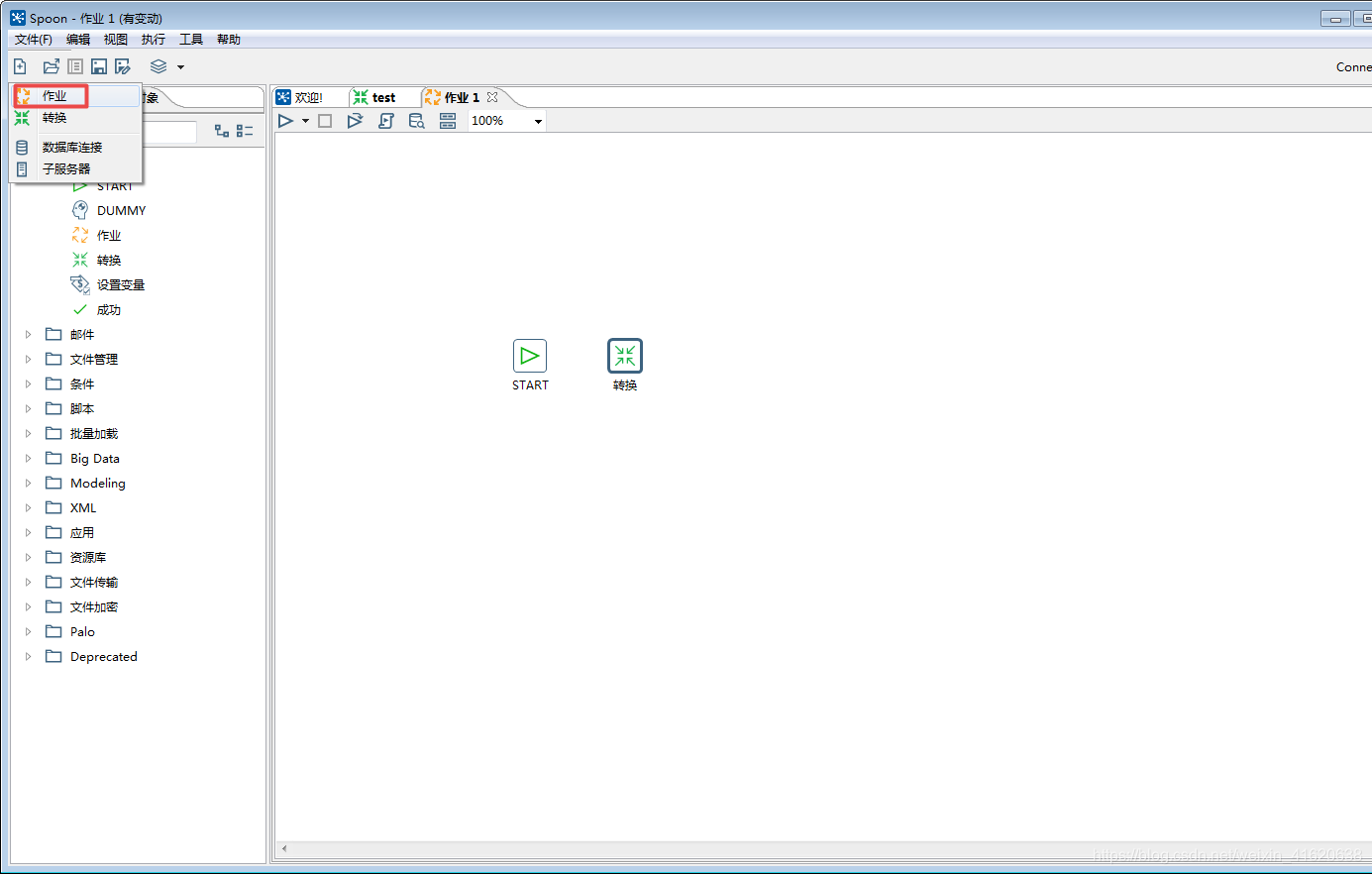The height and width of the screenshot is (874, 1372).
Task: Select DUMMY entry in the tree
Action: 121,211
